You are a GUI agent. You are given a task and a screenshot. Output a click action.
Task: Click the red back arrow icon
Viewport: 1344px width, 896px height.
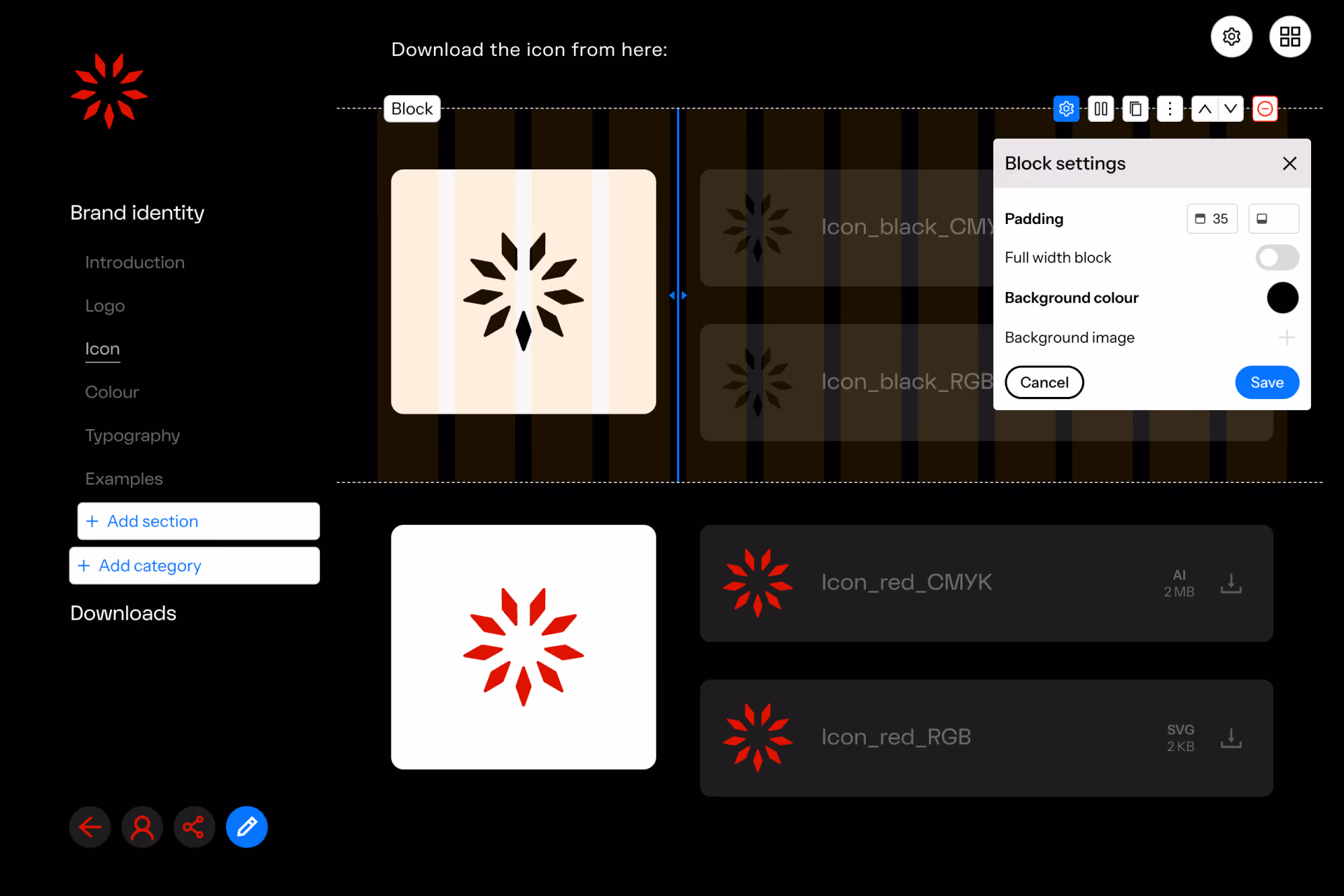pos(90,827)
